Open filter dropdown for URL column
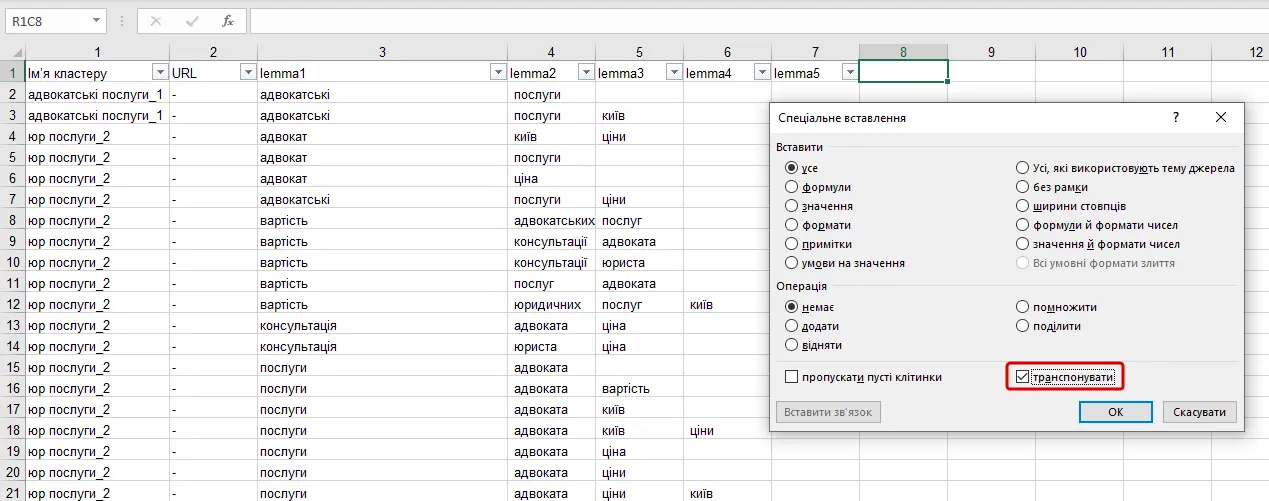Image resolution: width=1269 pixels, height=501 pixels. click(248, 72)
